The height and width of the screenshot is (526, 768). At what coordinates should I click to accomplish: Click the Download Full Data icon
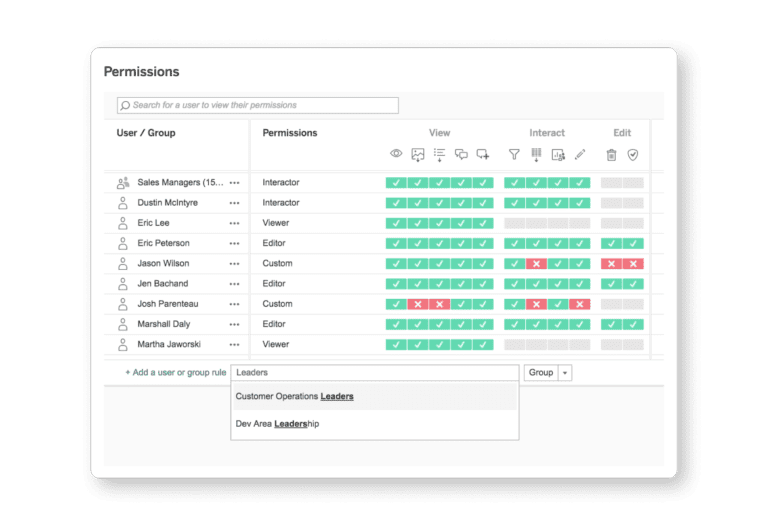[x=536, y=155]
